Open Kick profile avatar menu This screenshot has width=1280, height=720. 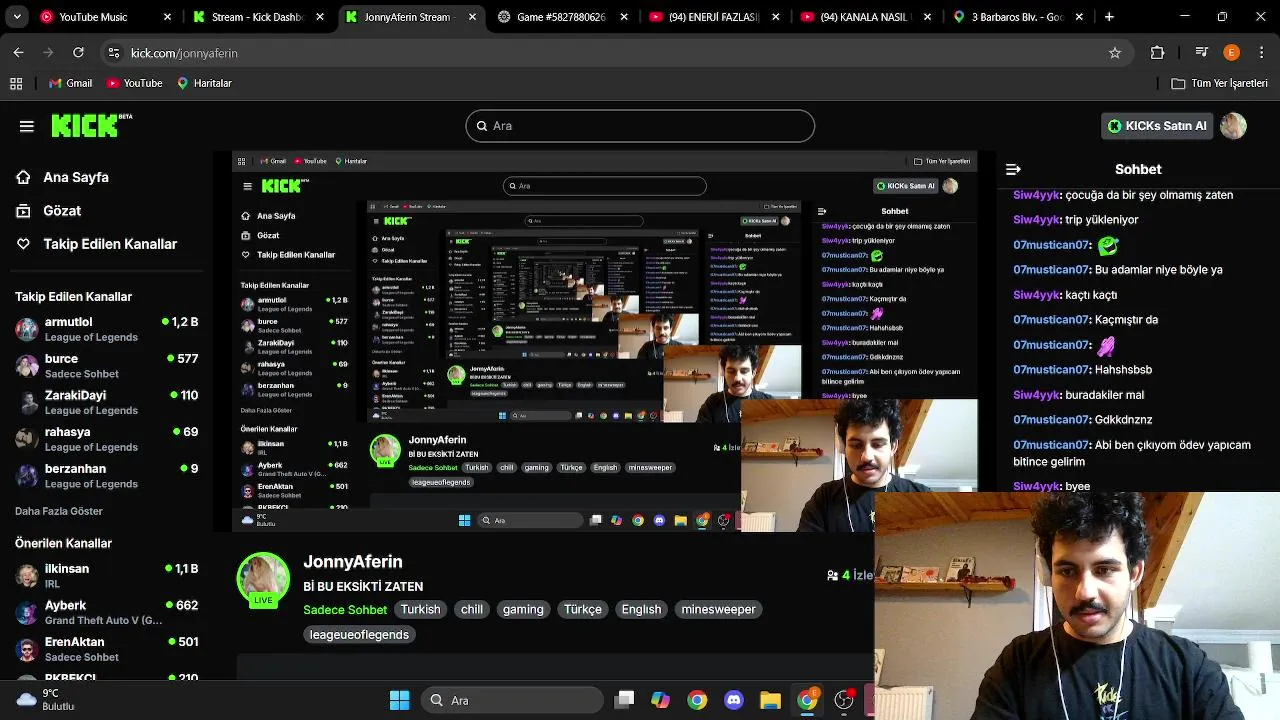pos(1233,126)
